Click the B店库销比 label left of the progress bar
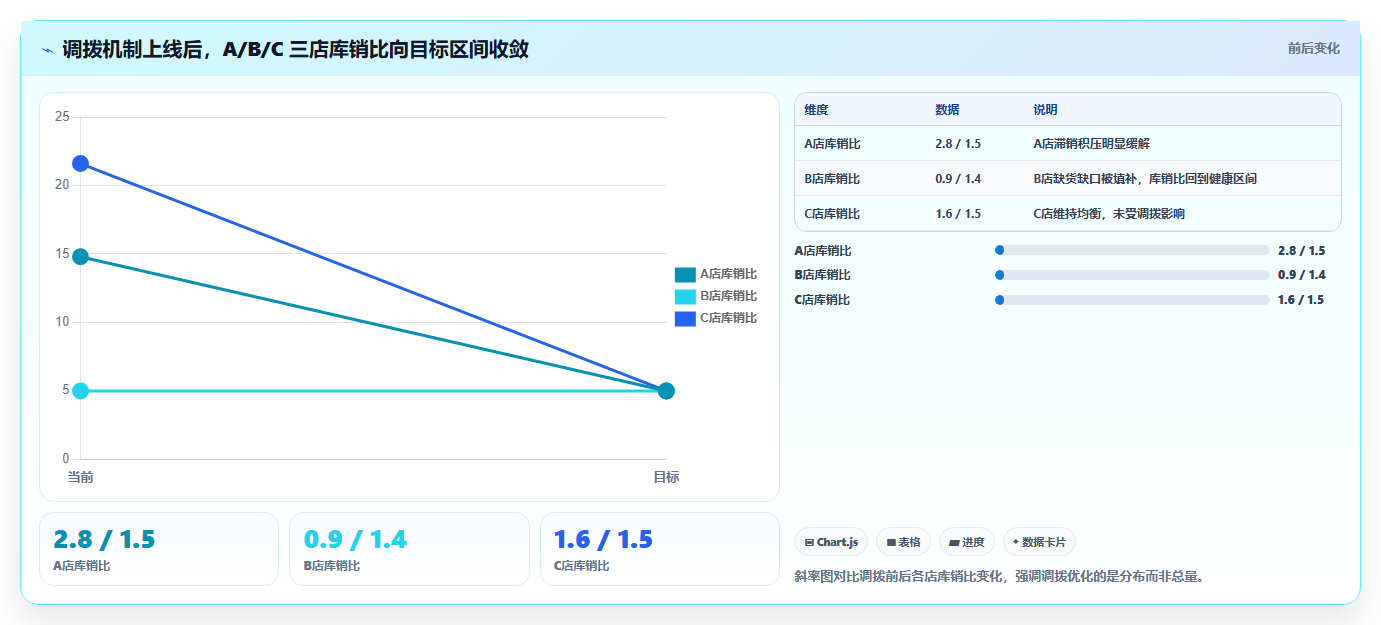Viewport: 1381px width, 625px height. coord(823,275)
